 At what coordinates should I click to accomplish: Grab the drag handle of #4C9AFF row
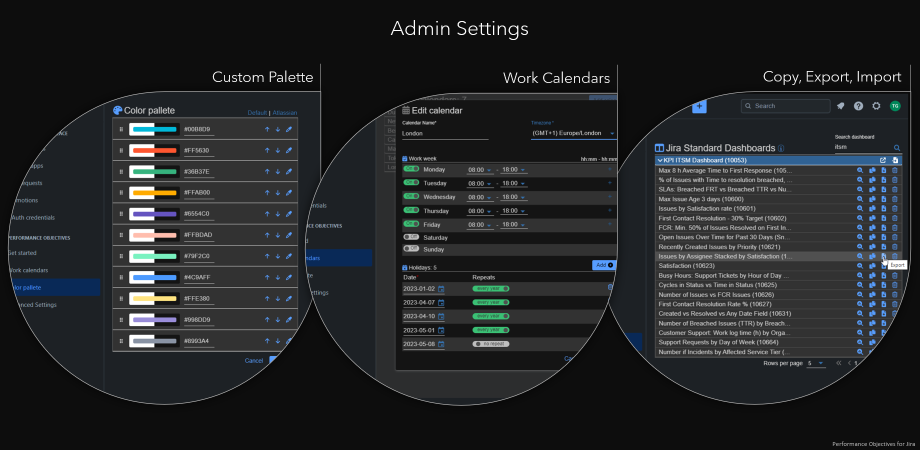point(121,277)
